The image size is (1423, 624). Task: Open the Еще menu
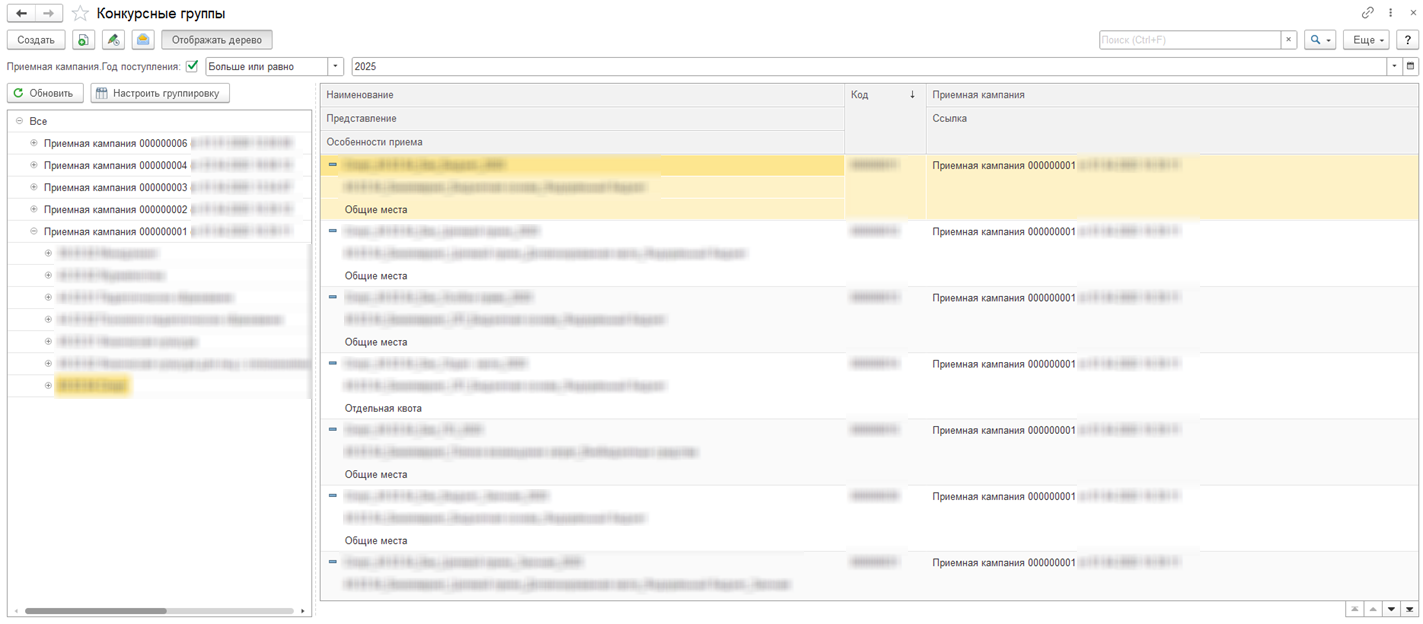[1366, 40]
